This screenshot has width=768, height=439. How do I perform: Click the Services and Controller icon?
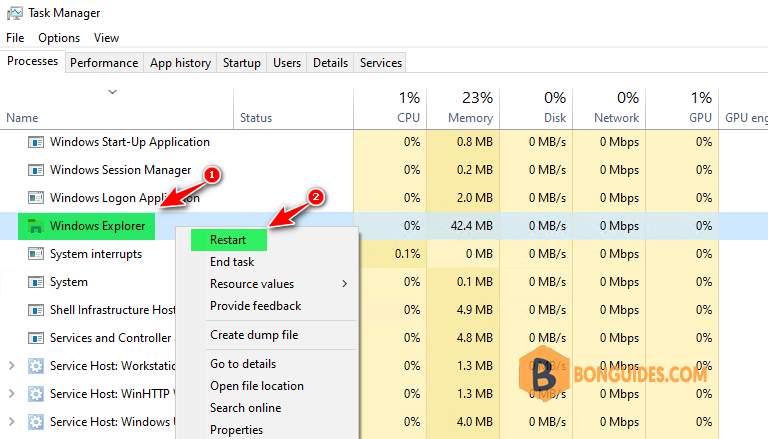[x=35, y=338]
